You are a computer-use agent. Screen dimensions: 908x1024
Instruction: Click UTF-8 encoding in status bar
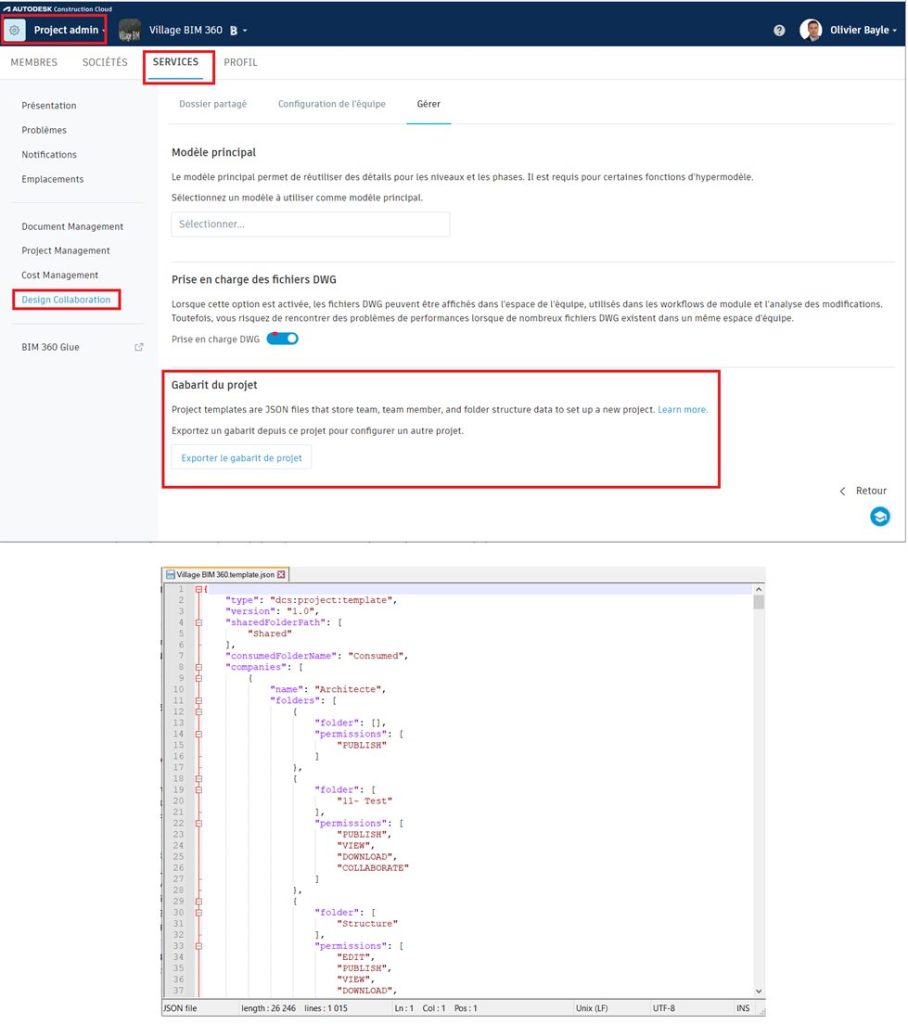pyautogui.click(x=664, y=1008)
